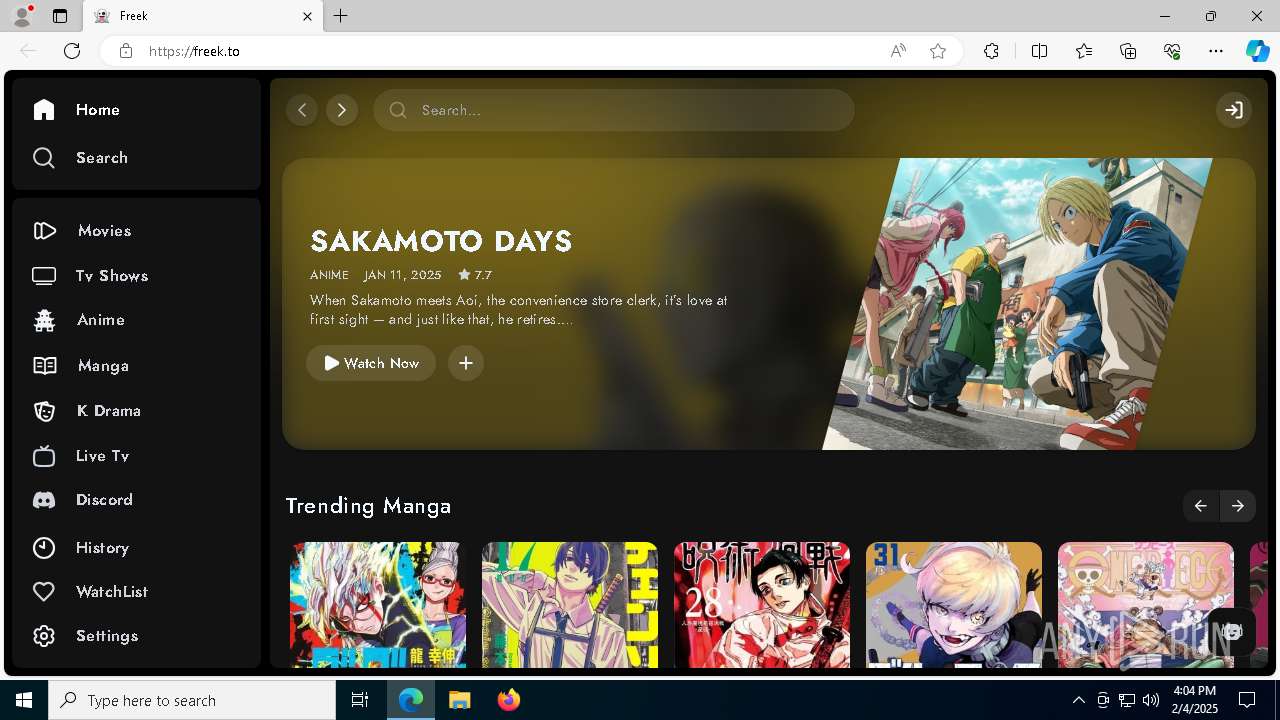Click the Sakamoto Days banner artwork
Screen dimensions: 1280x720
1017,304
